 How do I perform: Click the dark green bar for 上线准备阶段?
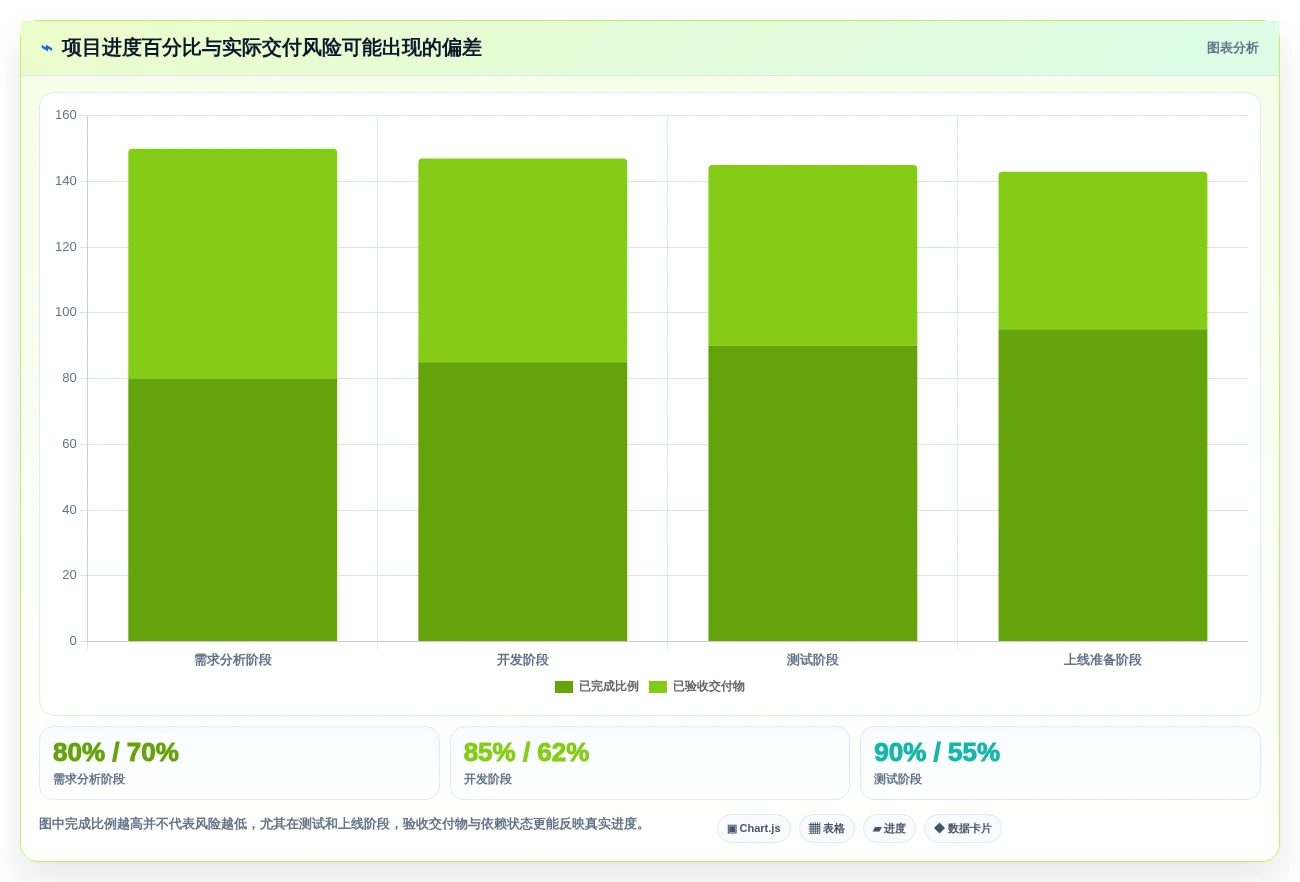(x=1103, y=485)
